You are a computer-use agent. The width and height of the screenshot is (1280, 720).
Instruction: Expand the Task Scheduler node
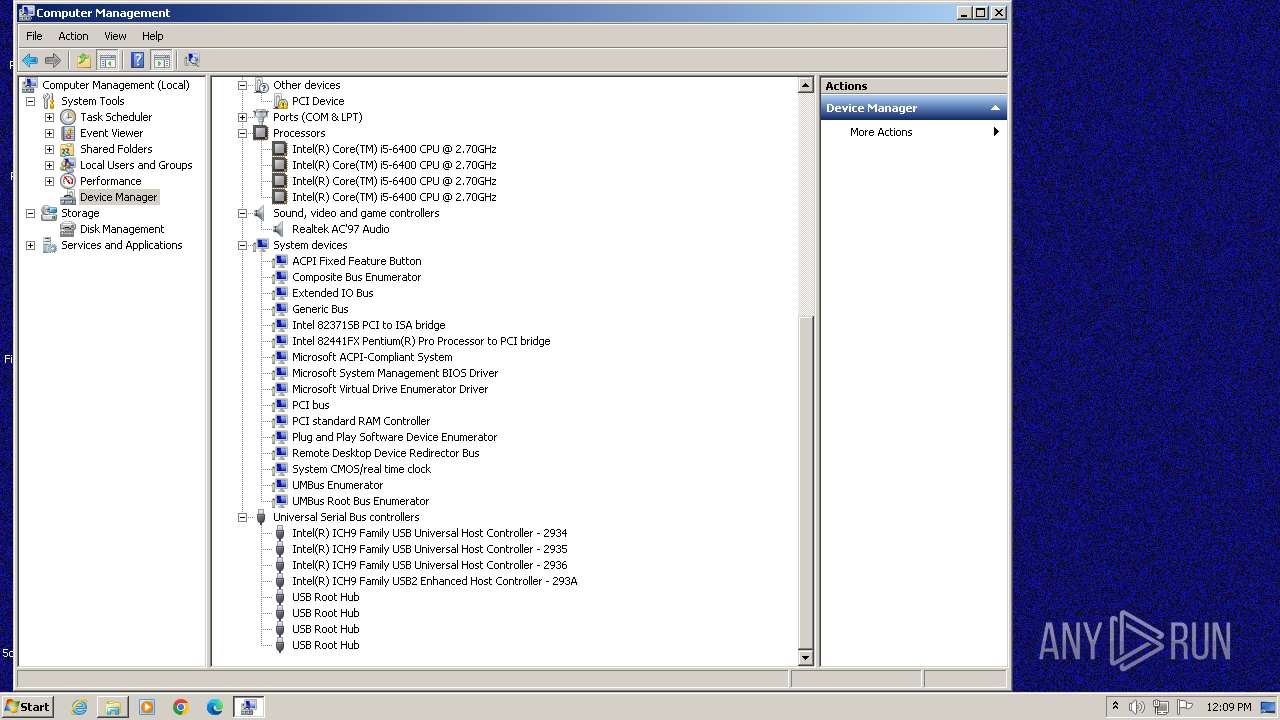(49, 117)
